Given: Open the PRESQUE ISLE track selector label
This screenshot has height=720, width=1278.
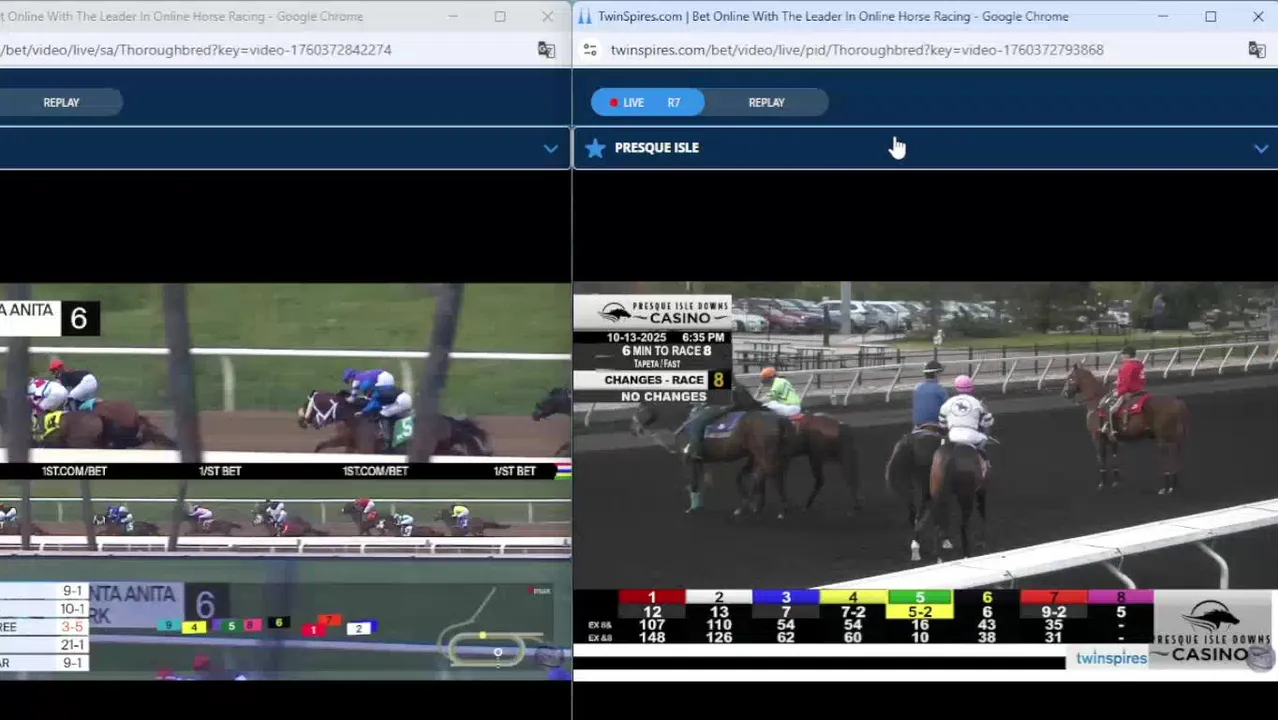Looking at the screenshot, I should (x=657, y=148).
